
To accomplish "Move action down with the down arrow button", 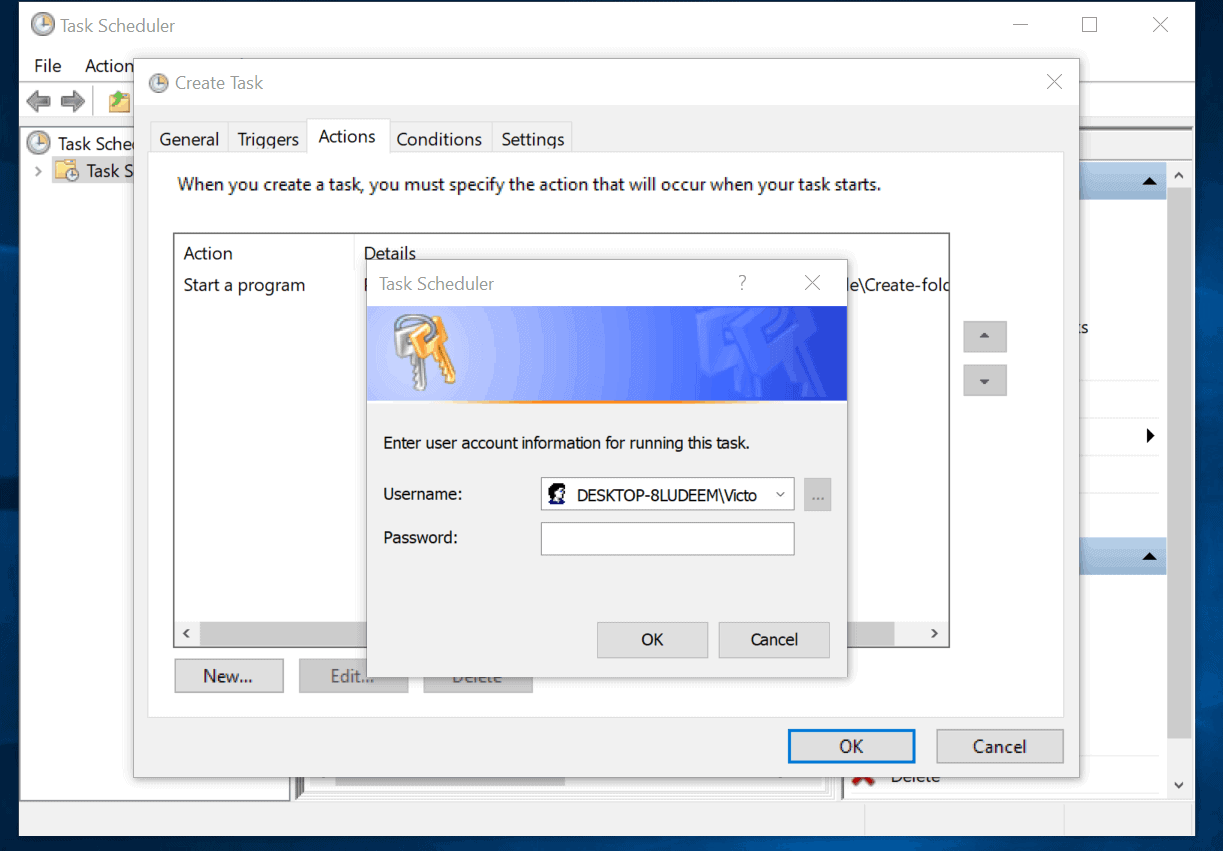I will (985, 381).
